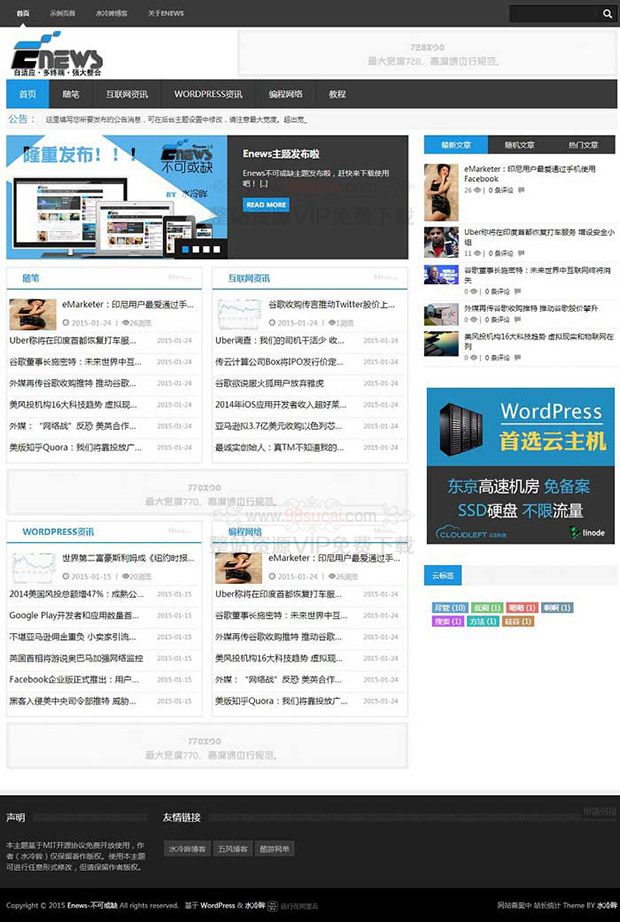
Task: Click the search magnifier icon
Action: [x=606, y=14]
